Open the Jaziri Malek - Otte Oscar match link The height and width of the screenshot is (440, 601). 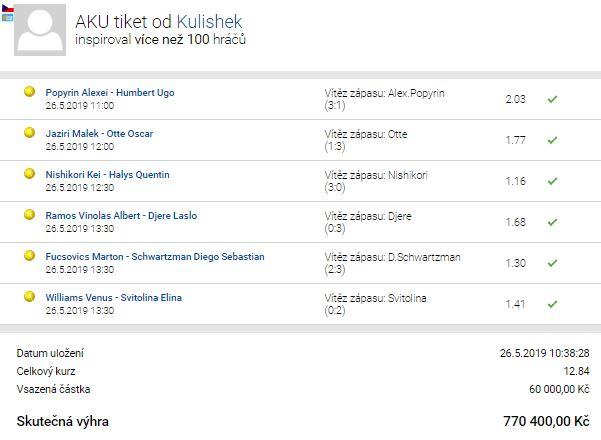tap(99, 134)
